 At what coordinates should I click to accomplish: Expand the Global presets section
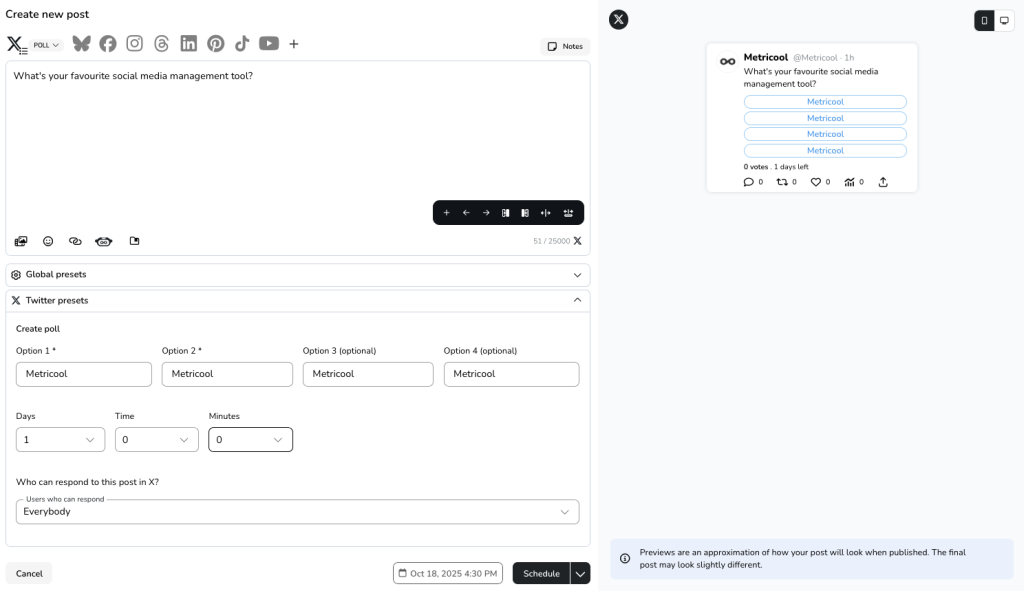click(x=297, y=275)
